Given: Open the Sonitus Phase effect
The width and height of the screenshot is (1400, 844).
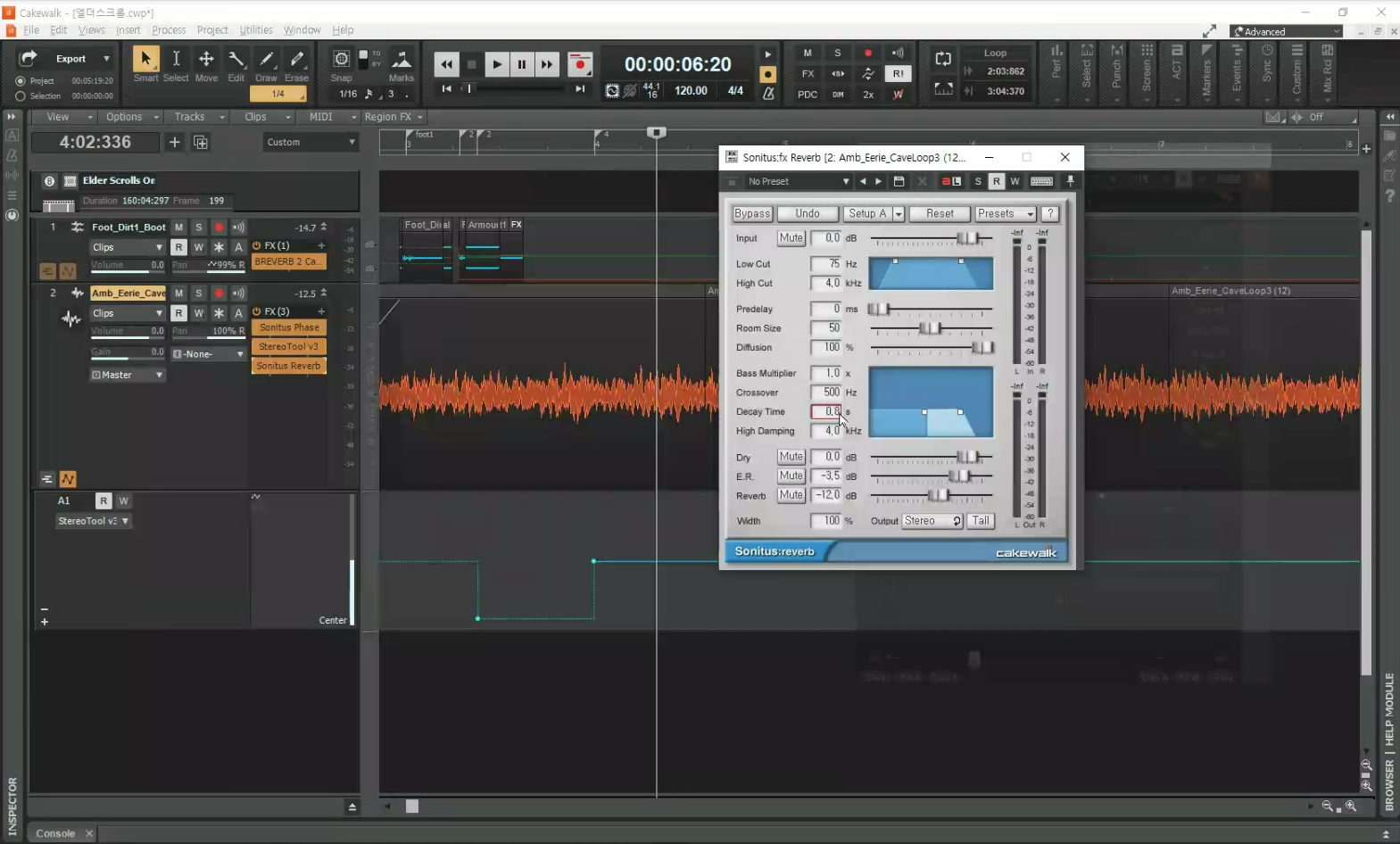Looking at the screenshot, I should pos(289,327).
